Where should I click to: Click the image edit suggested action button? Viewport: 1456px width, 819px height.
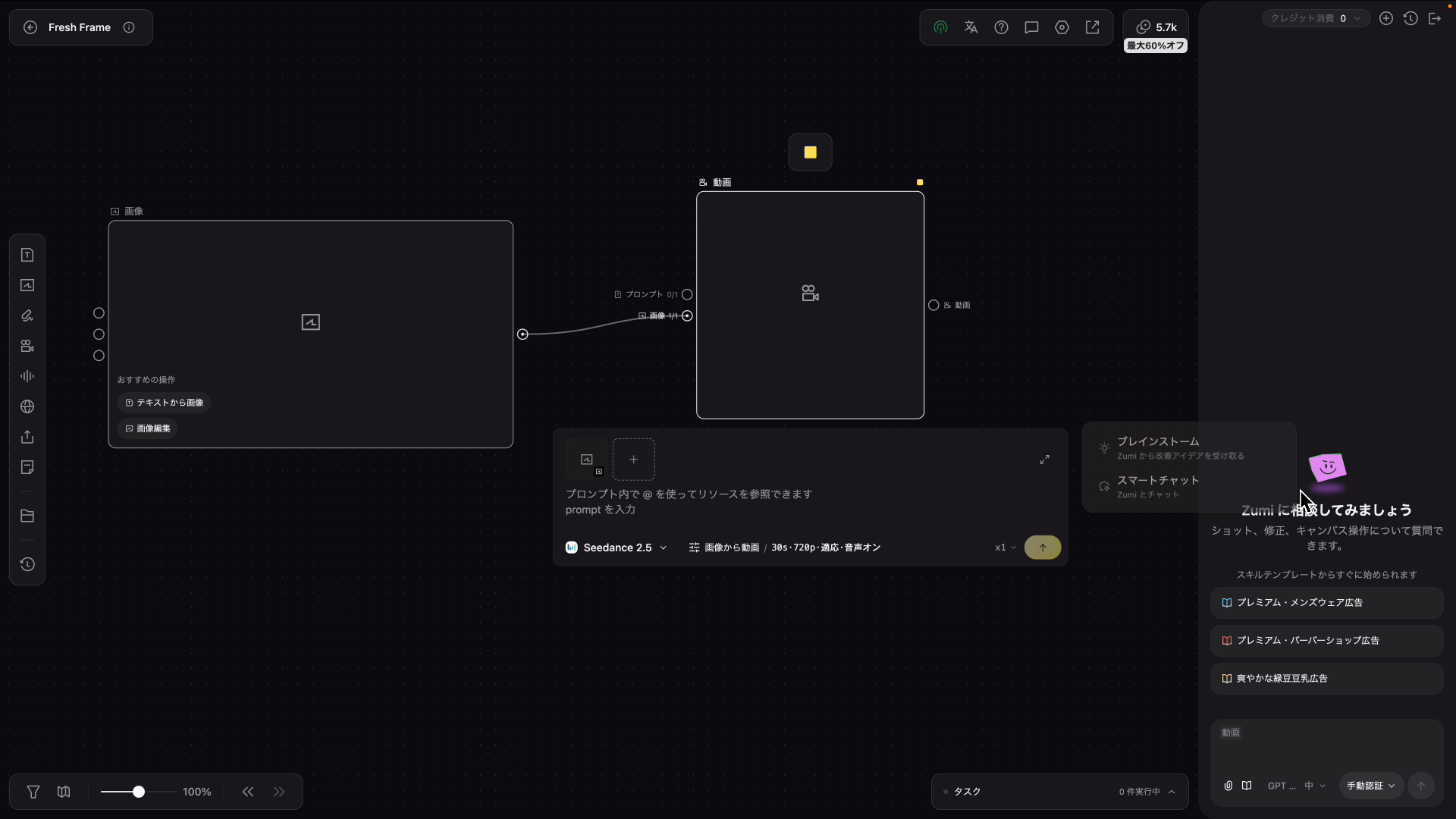(148, 428)
